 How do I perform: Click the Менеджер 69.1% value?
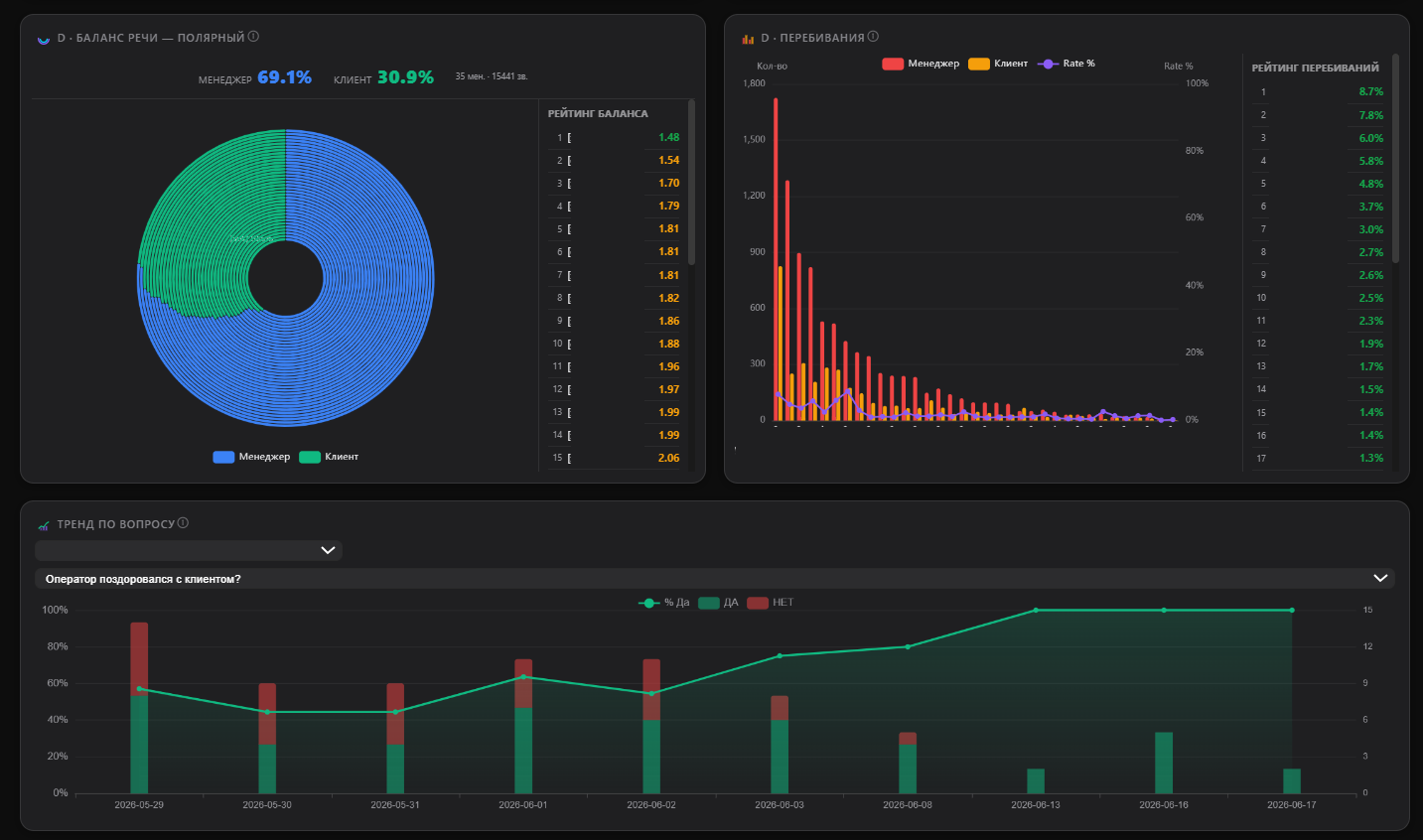pos(284,77)
